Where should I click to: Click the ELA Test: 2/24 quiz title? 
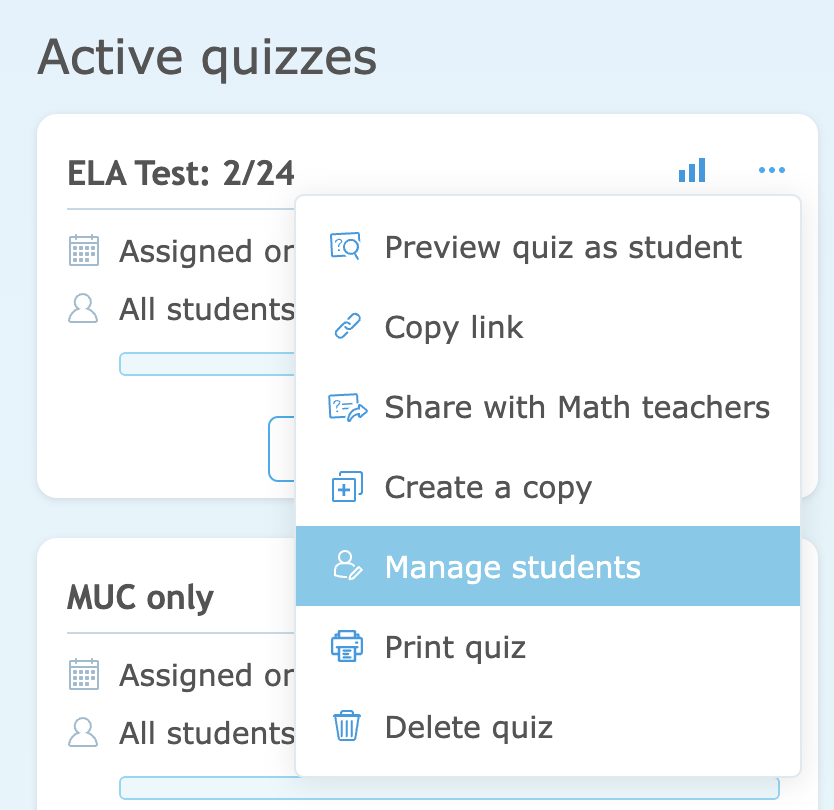pos(181,173)
